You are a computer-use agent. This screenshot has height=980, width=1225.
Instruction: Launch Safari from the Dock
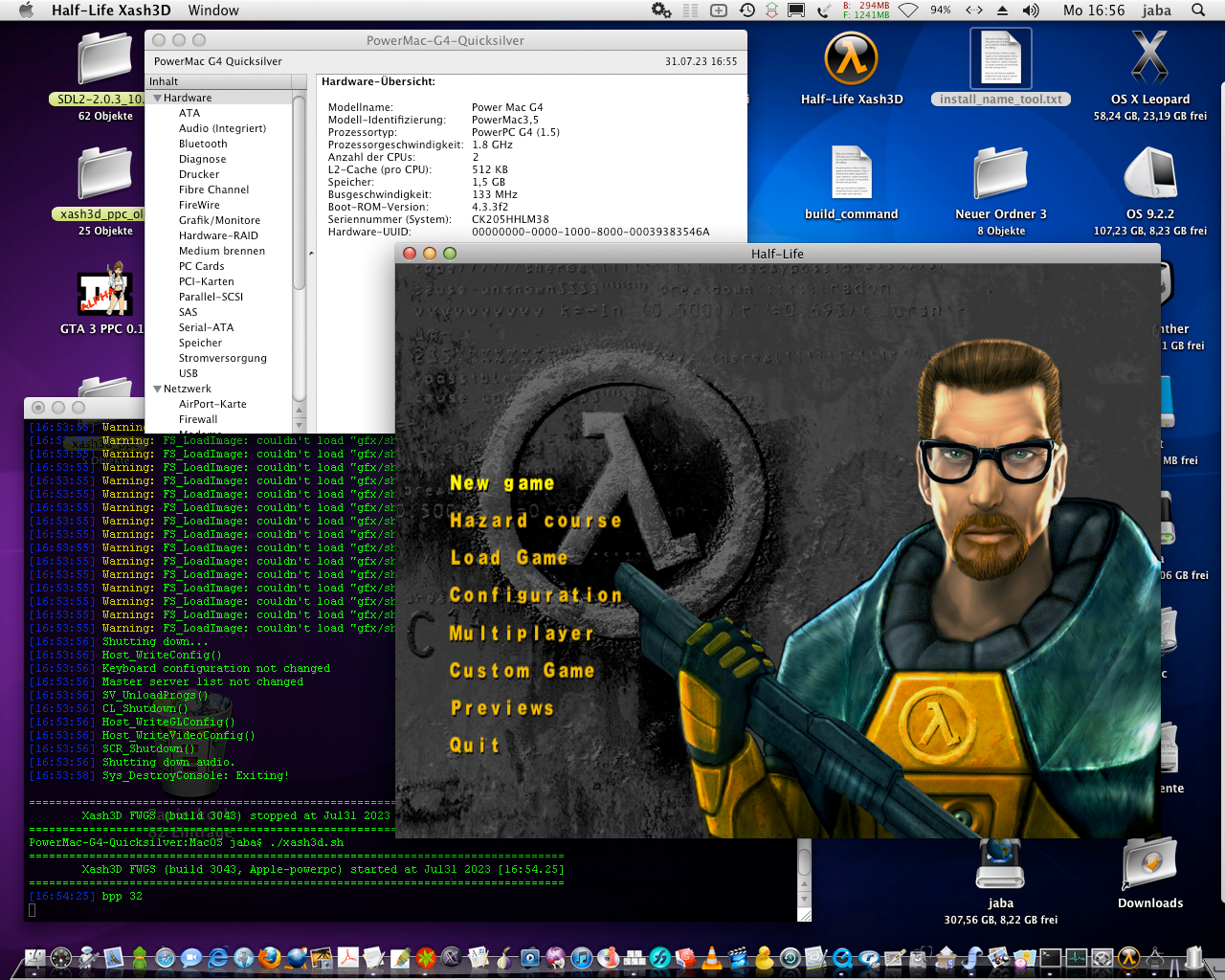tap(166, 958)
